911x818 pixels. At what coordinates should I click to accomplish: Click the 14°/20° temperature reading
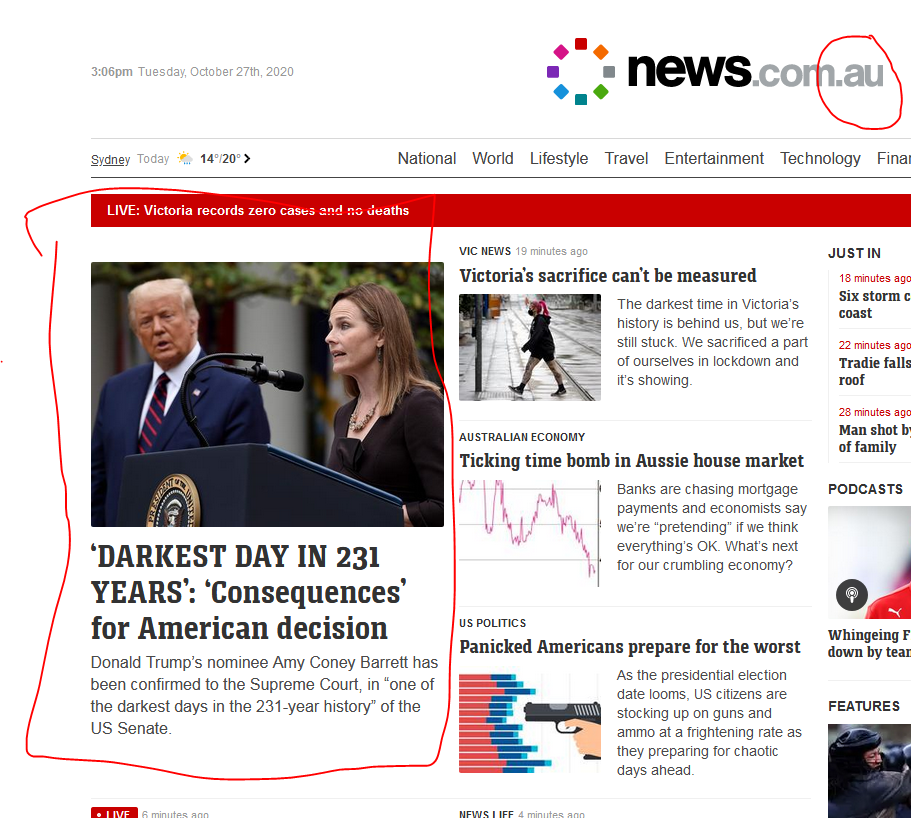(220, 159)
